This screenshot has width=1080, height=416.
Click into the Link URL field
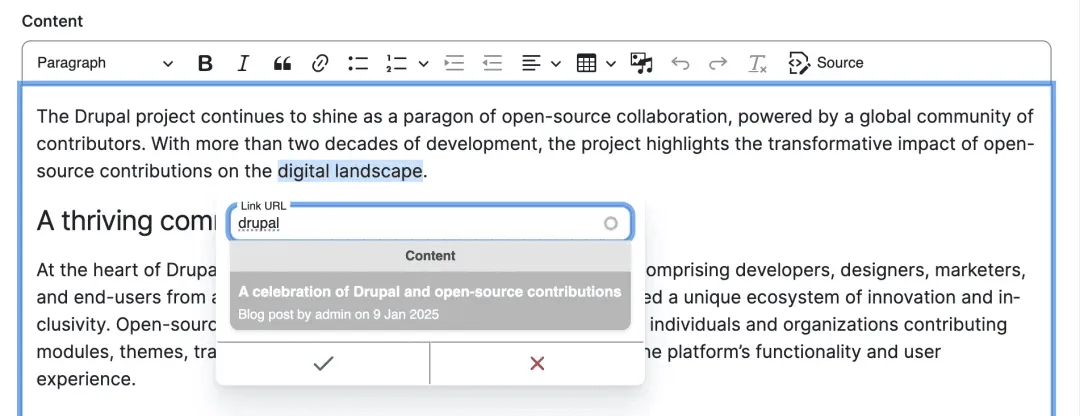[x=415, y=224]
